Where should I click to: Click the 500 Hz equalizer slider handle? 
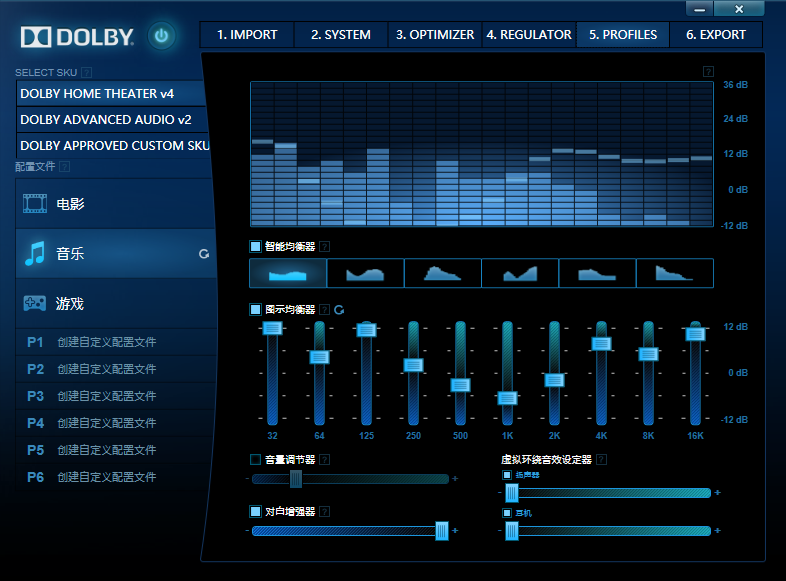460,385
